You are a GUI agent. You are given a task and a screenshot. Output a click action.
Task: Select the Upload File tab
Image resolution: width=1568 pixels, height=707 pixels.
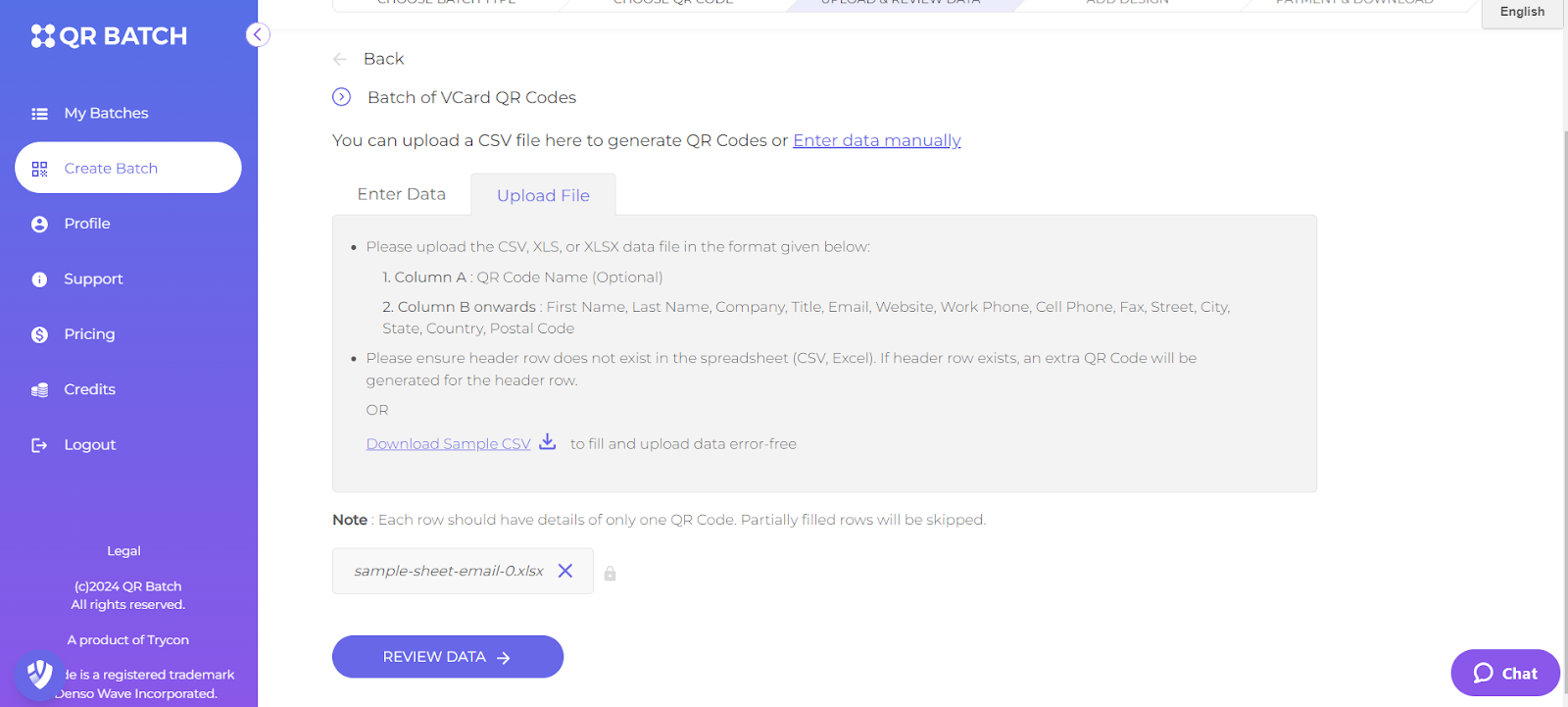tap(543, 195)
